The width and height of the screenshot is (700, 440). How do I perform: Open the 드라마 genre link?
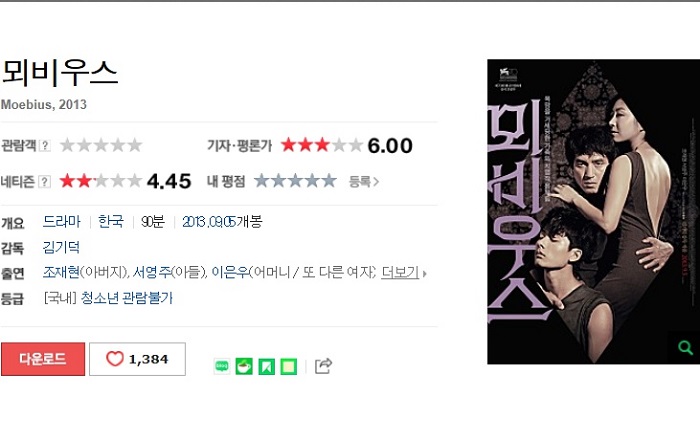coord(62,222)
